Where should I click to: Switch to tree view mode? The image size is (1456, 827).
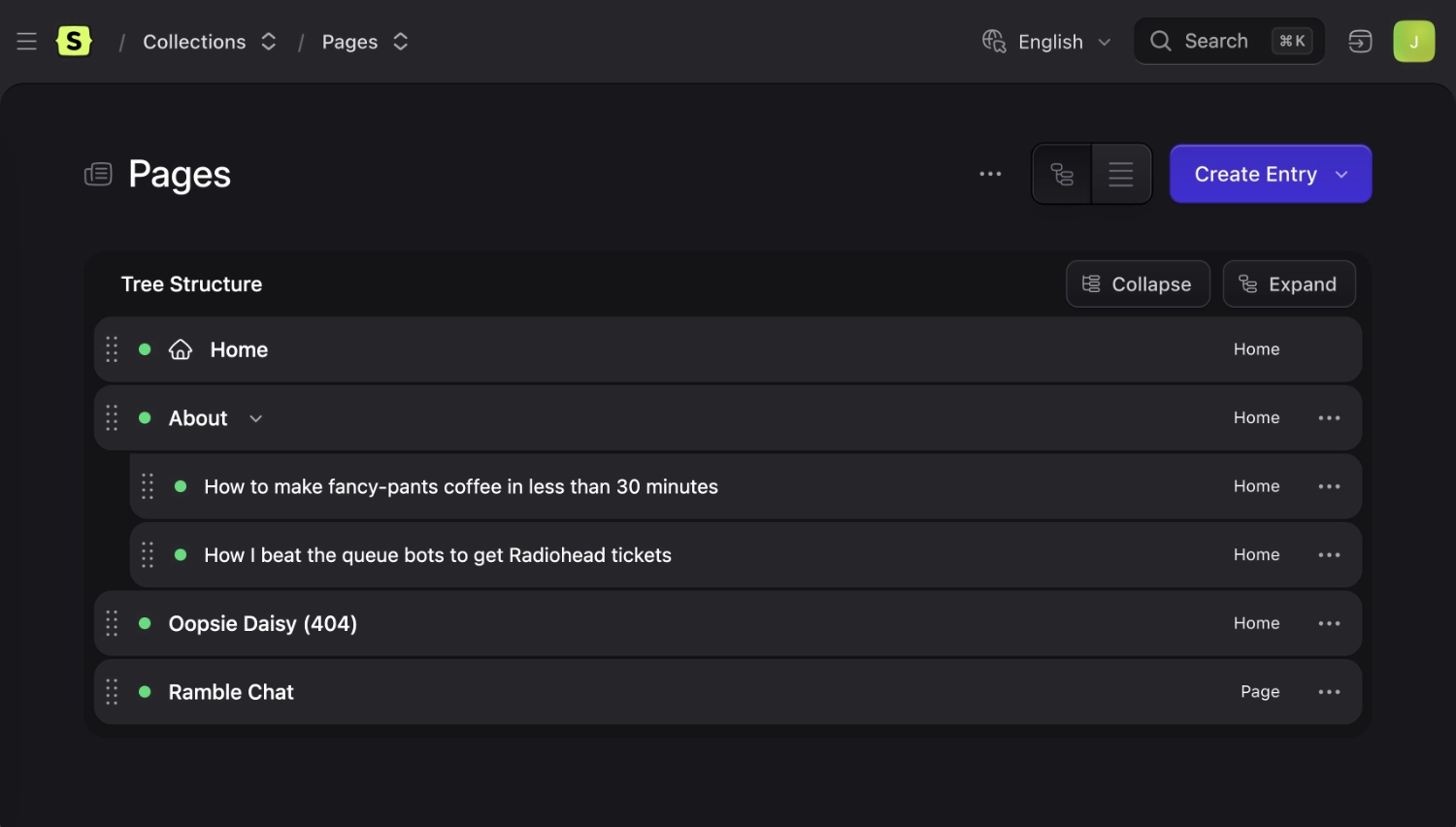pyautogui.click(x=1062, y=175)
